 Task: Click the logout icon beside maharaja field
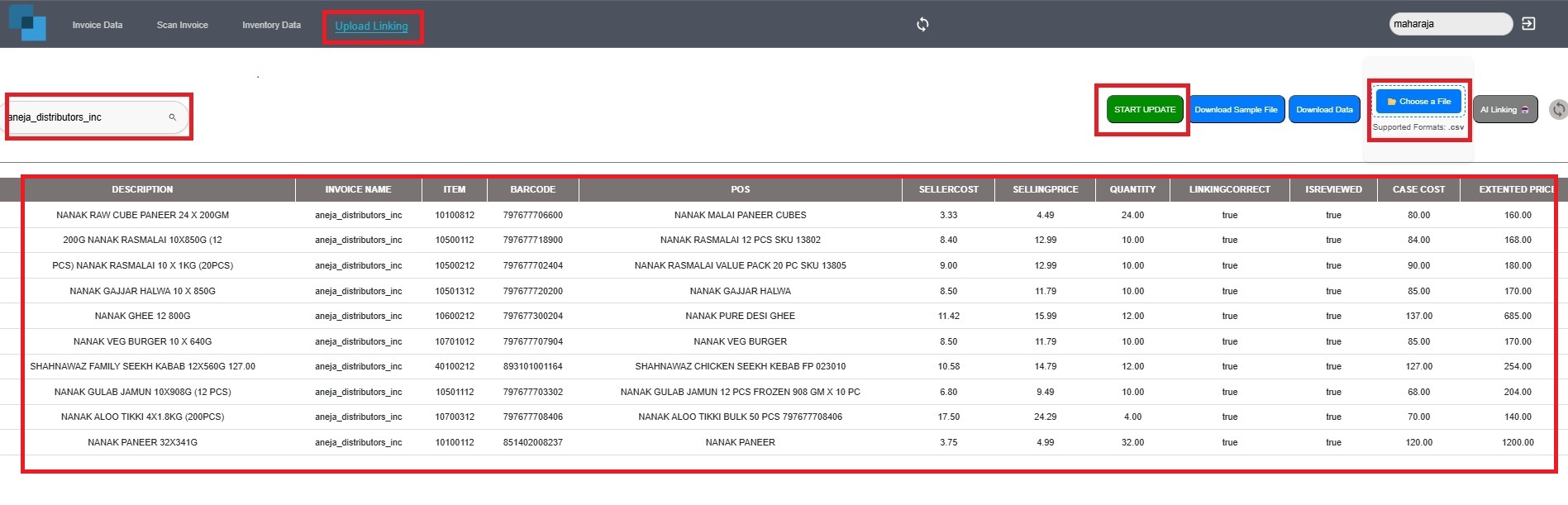(1528, 24)
